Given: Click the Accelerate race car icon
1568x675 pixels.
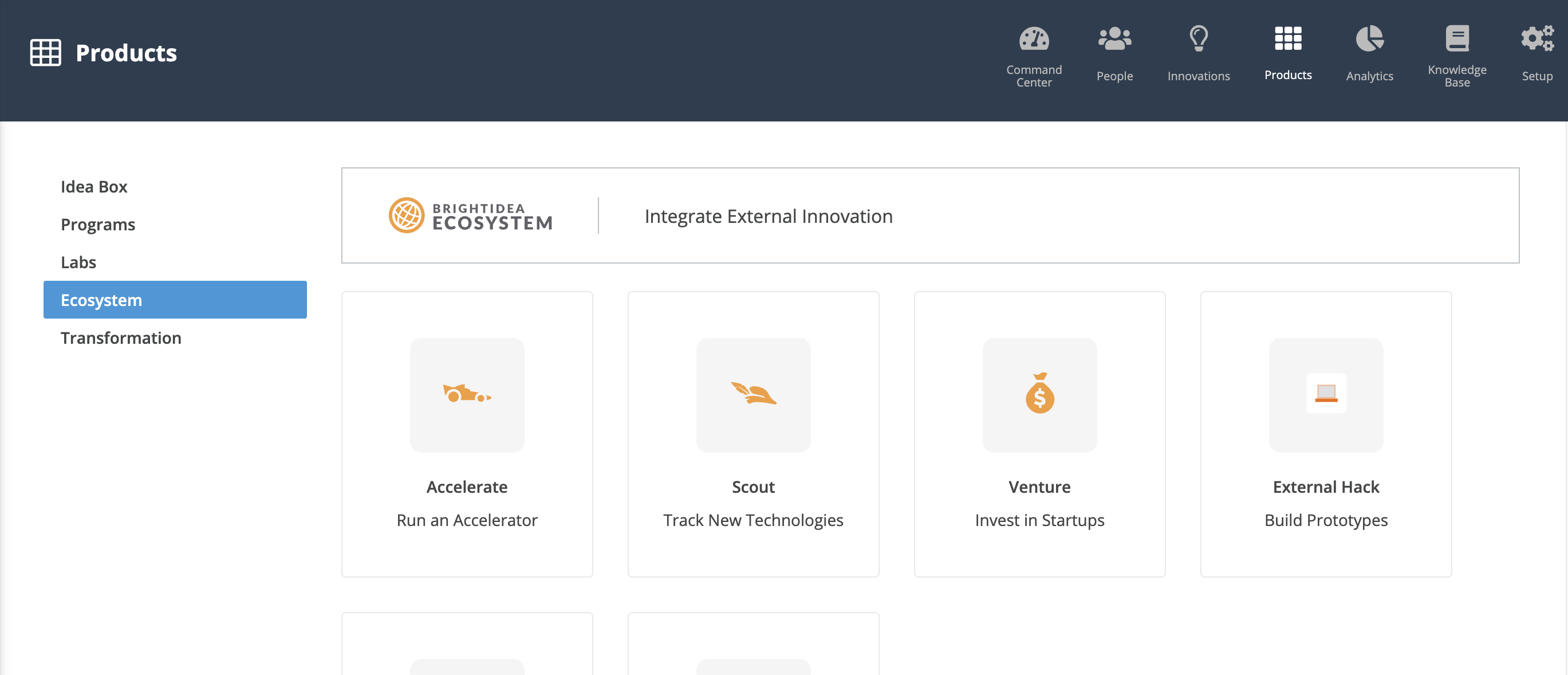Looking at the screenshot, I should coord(467,394).
